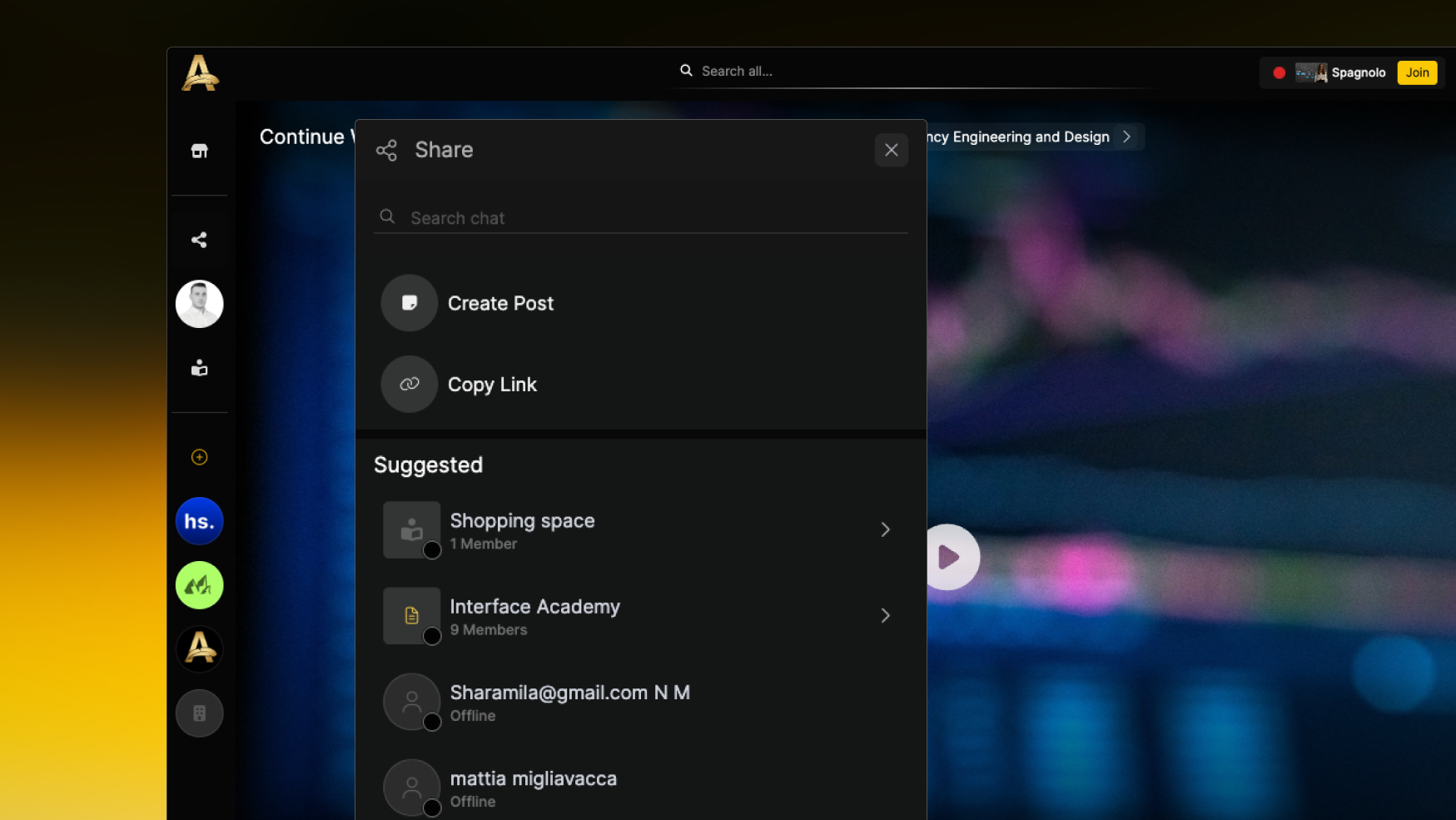Select Copy Link option
1456x820 pixels.
click(492, 385)
